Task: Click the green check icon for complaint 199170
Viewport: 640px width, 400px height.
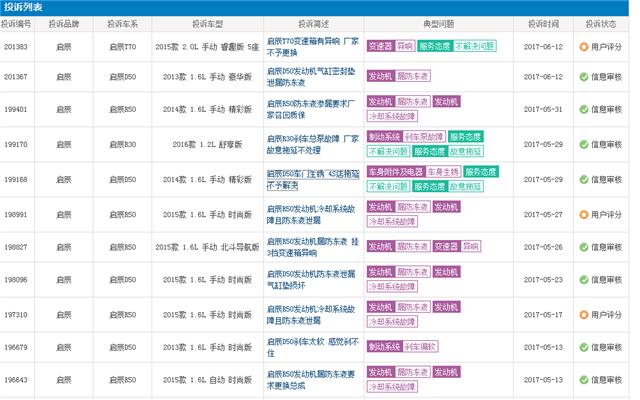Action: click(x=584, y=144)
